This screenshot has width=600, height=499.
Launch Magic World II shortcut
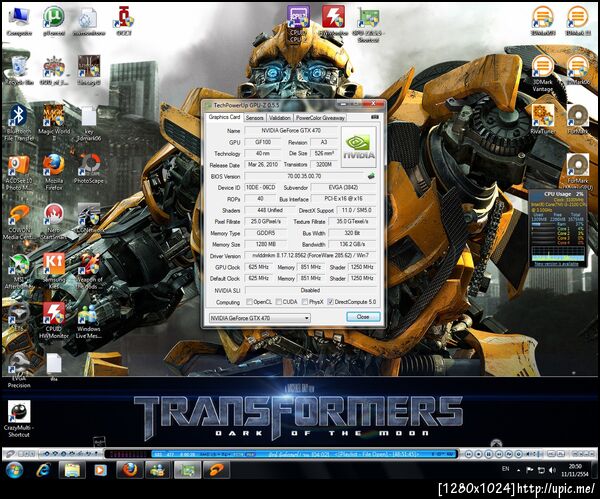pyautogui.click(x=54, y=122)
